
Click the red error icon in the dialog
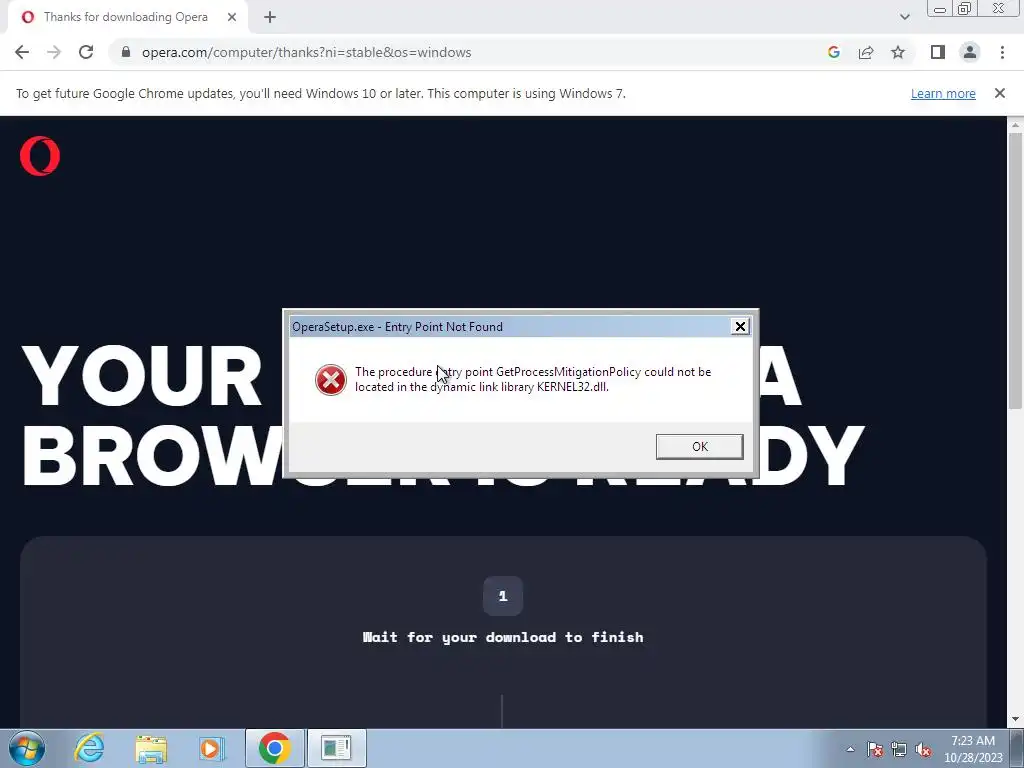(x=330, y=380)
